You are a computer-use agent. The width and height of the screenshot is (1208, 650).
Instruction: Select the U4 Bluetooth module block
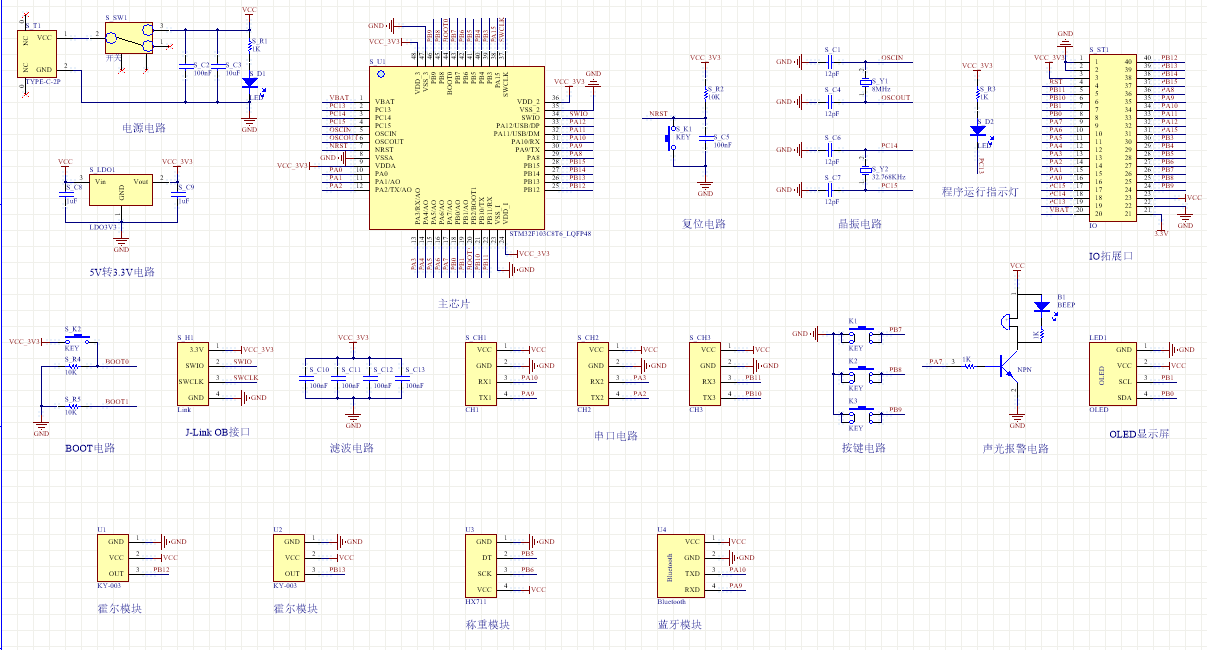(681, 566)
